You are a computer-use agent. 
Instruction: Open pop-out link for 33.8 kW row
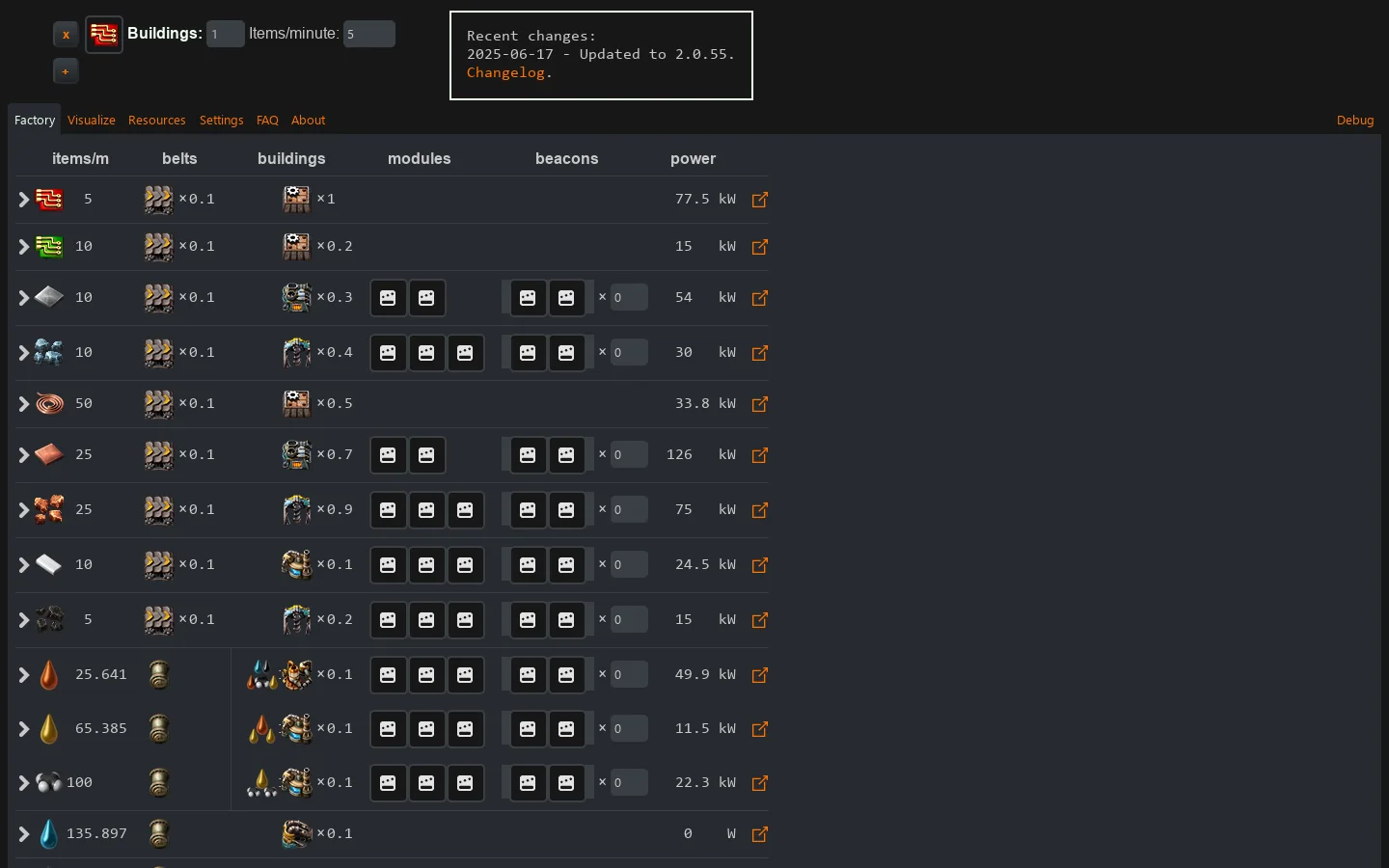[x=760, y=404]
